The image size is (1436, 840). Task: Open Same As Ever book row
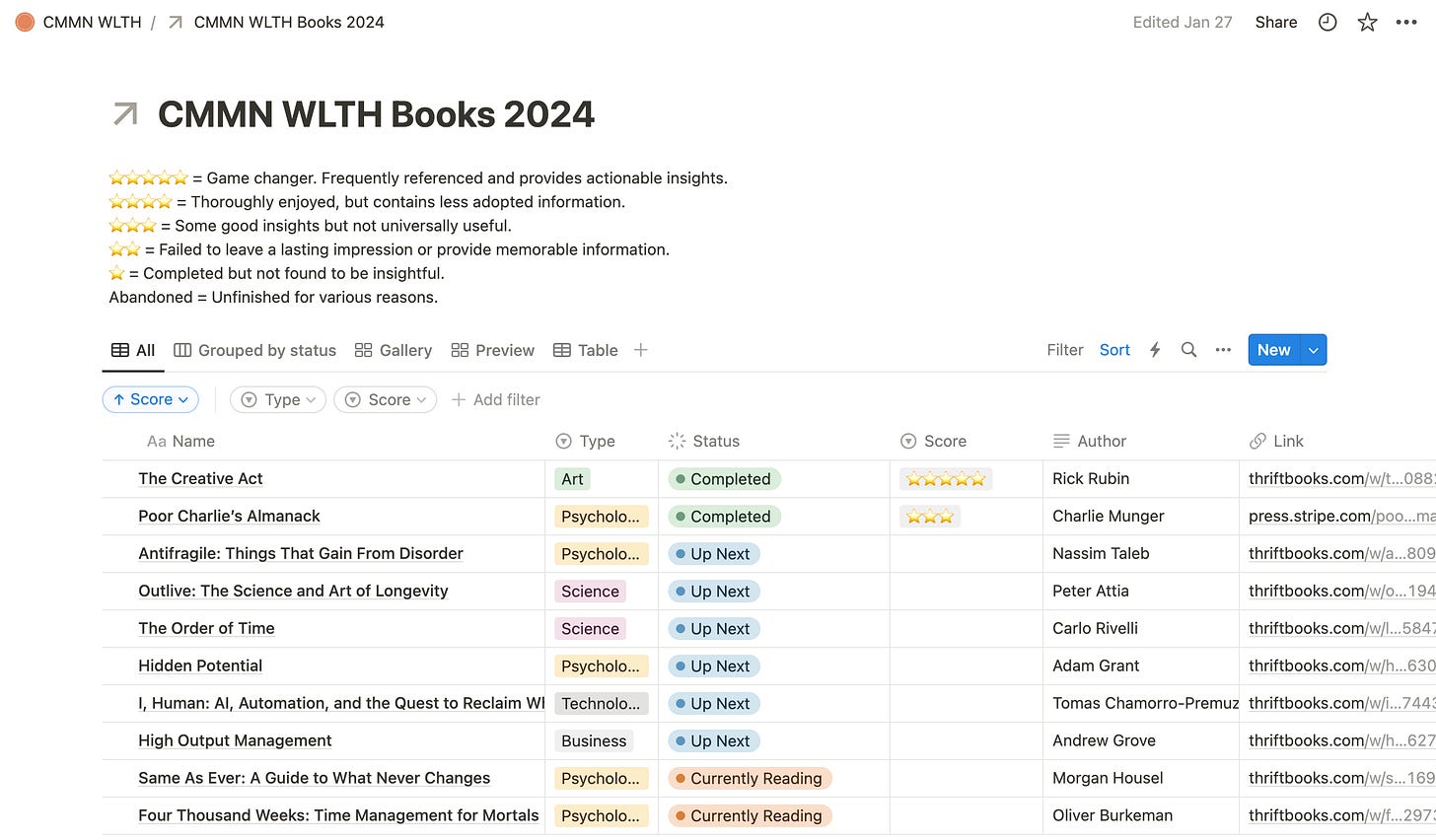tap(314, 778)
